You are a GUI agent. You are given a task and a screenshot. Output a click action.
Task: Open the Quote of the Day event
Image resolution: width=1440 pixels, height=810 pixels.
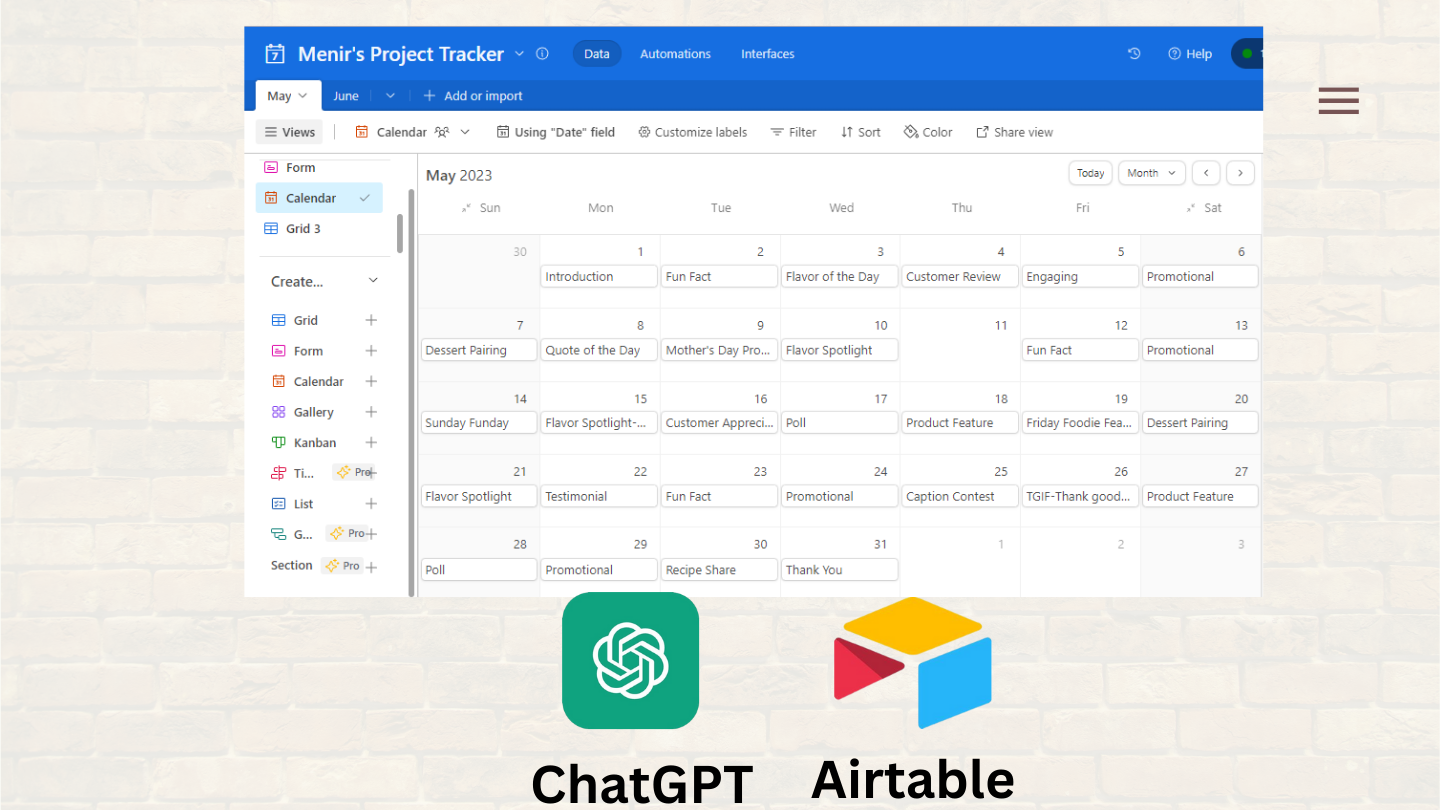coord(599,350)
